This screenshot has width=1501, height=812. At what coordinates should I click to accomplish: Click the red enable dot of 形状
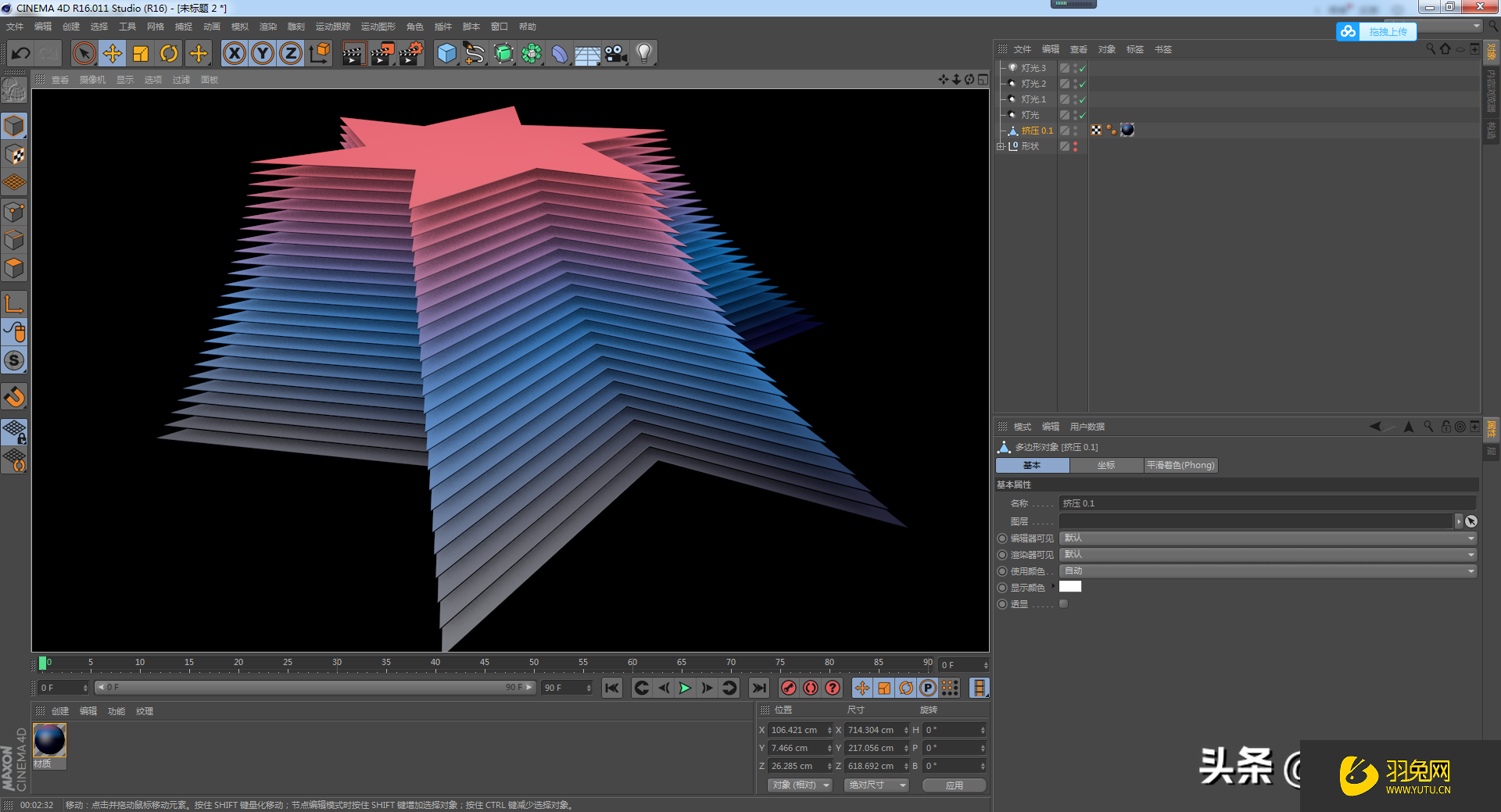(1076, 144)
